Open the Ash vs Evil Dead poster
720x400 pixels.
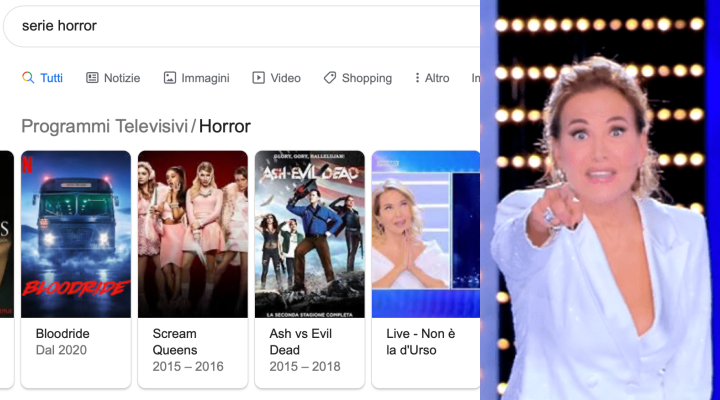click(310, 234)
